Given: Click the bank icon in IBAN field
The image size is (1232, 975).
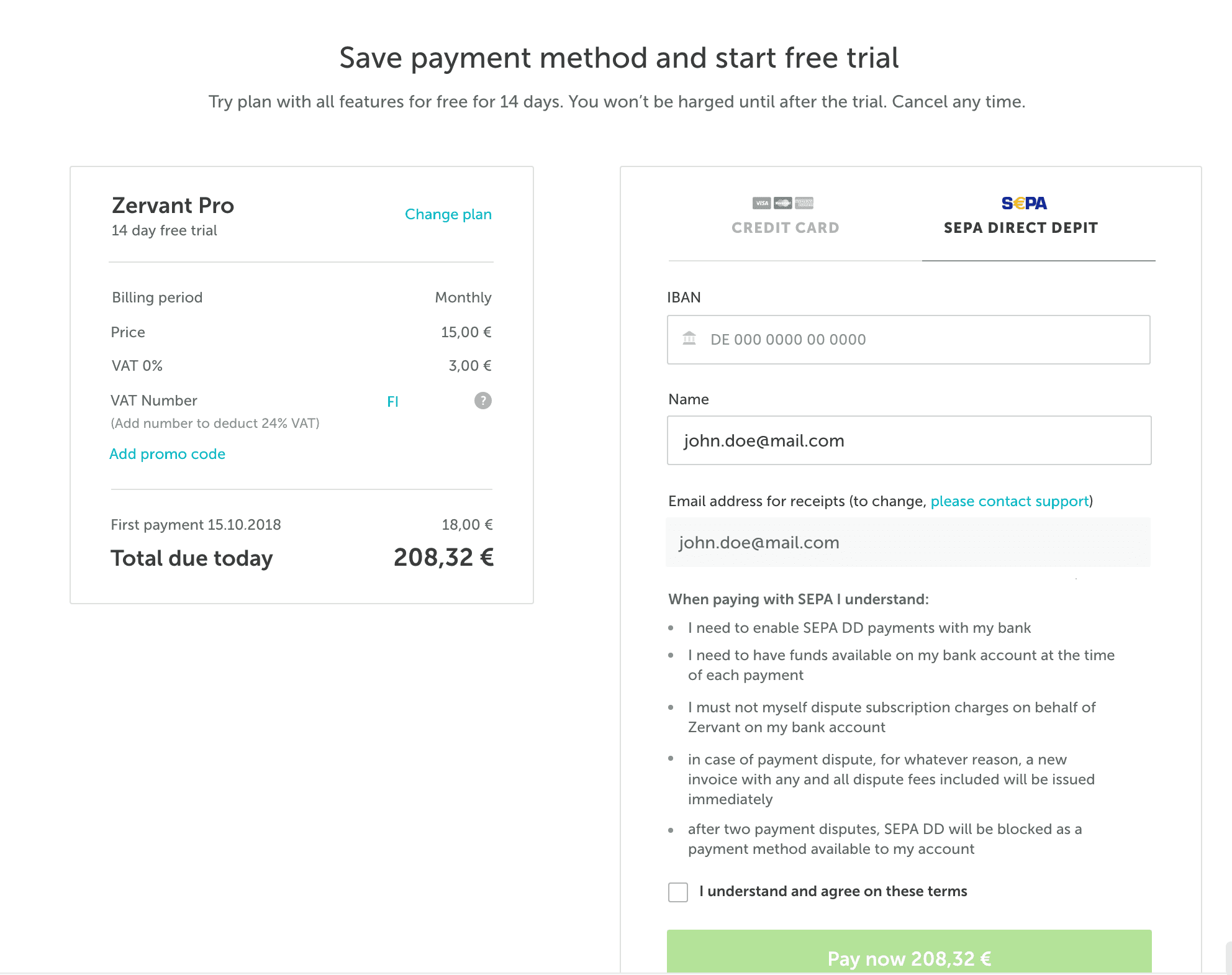Looking at the screenshot, I should tap(689, 338).
